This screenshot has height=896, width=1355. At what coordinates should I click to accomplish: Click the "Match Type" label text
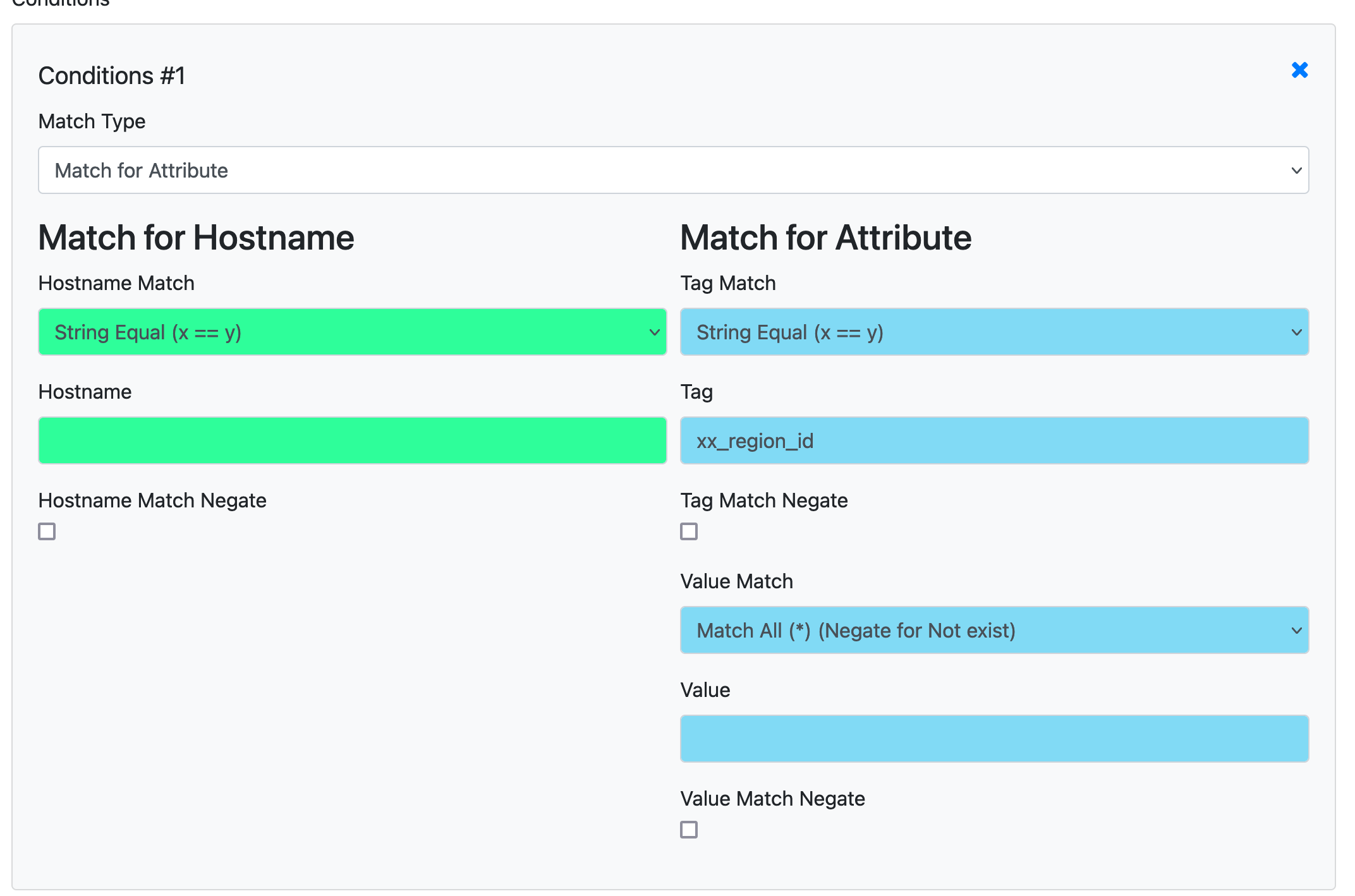coord(92,121)
